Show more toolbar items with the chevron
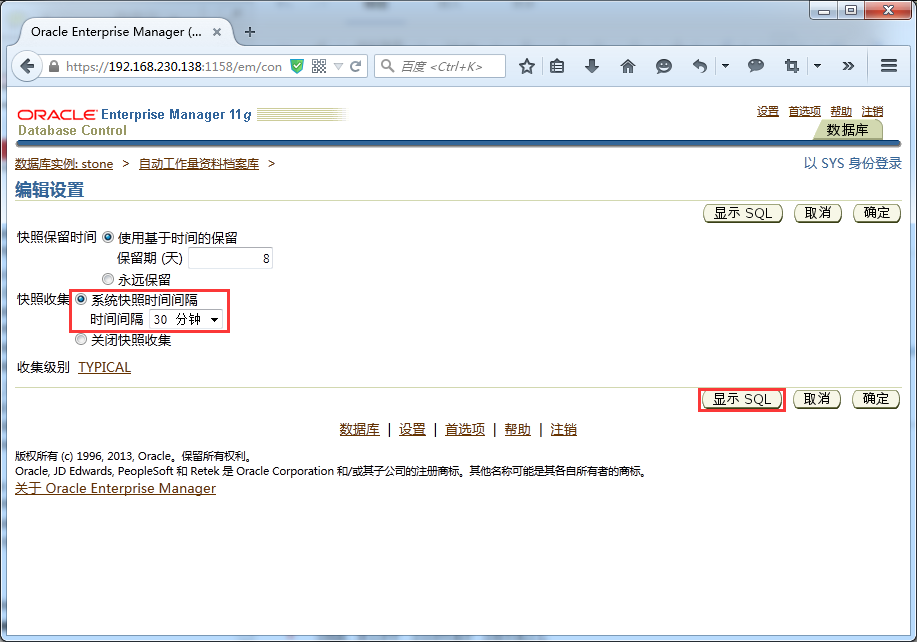 coord(848,66)
